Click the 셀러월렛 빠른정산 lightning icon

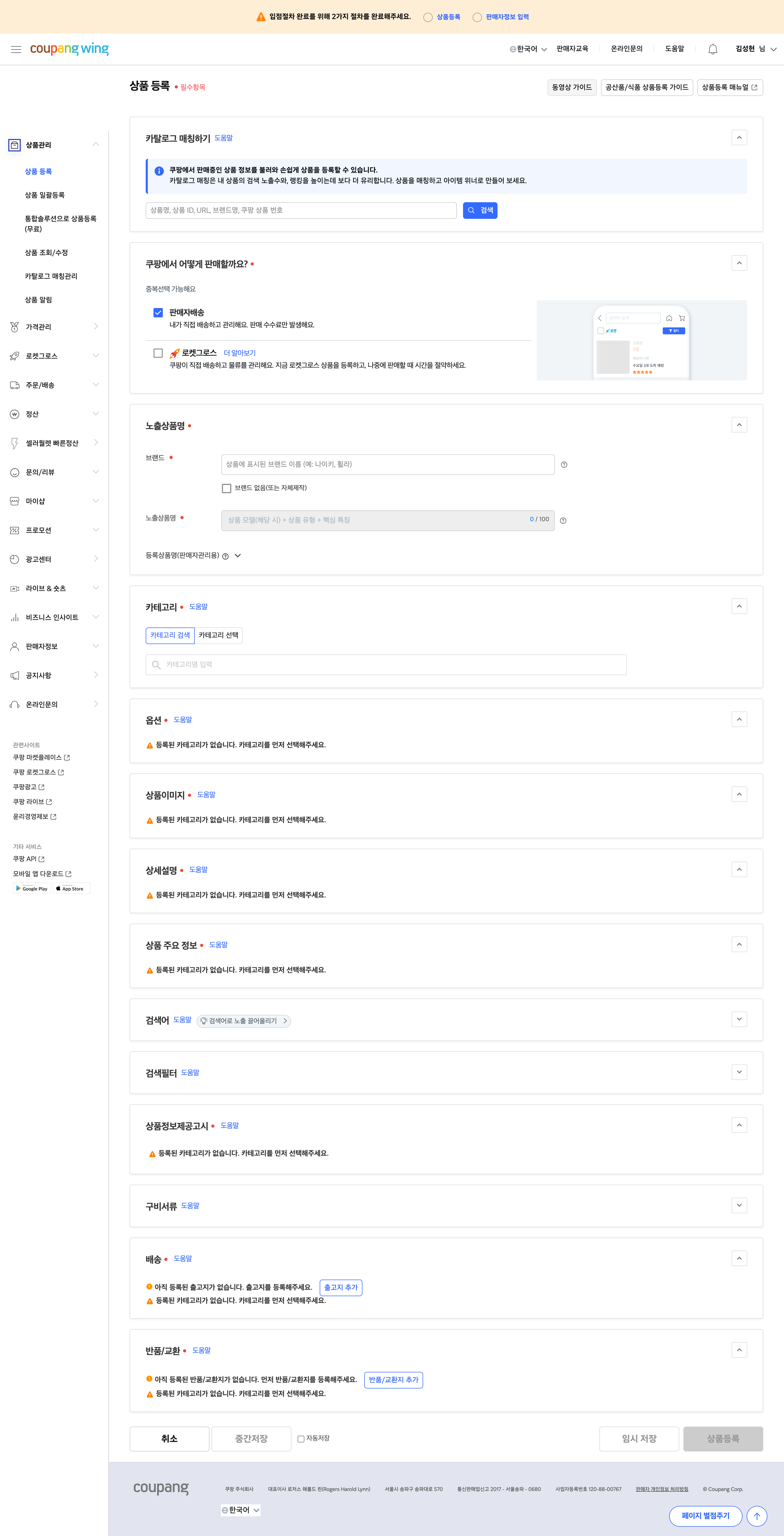[14, 443]
